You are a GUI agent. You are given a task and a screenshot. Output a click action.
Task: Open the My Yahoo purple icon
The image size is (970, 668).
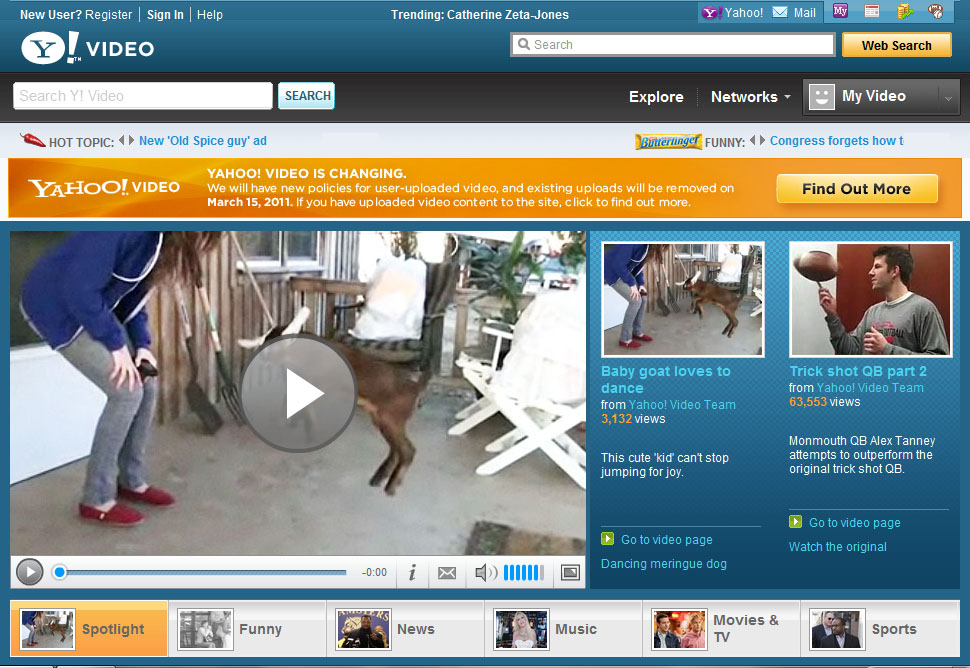click(x=840, y=11)
